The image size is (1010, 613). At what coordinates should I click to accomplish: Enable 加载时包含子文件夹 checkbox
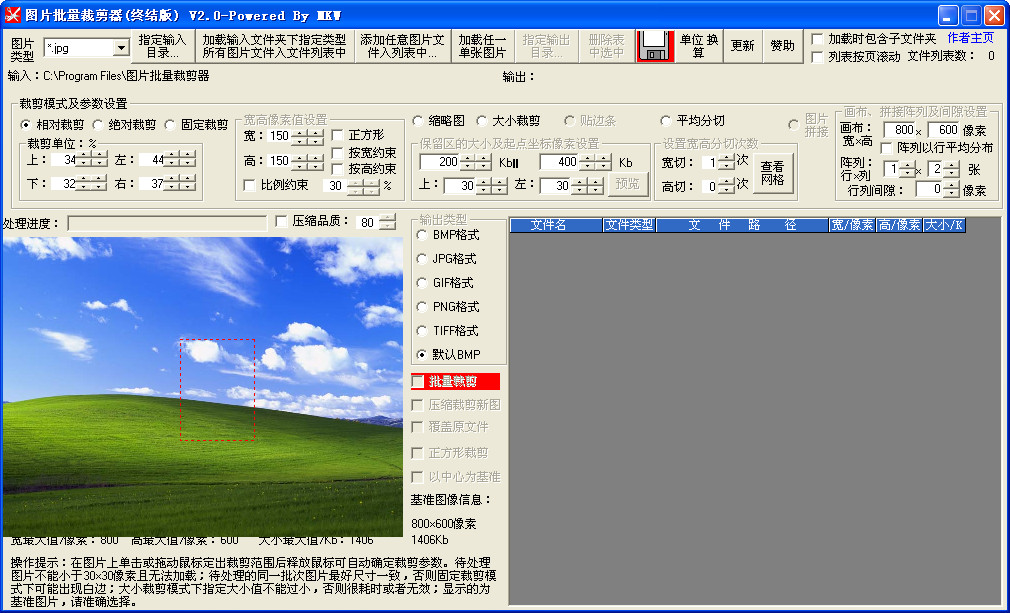pos(817,39)
